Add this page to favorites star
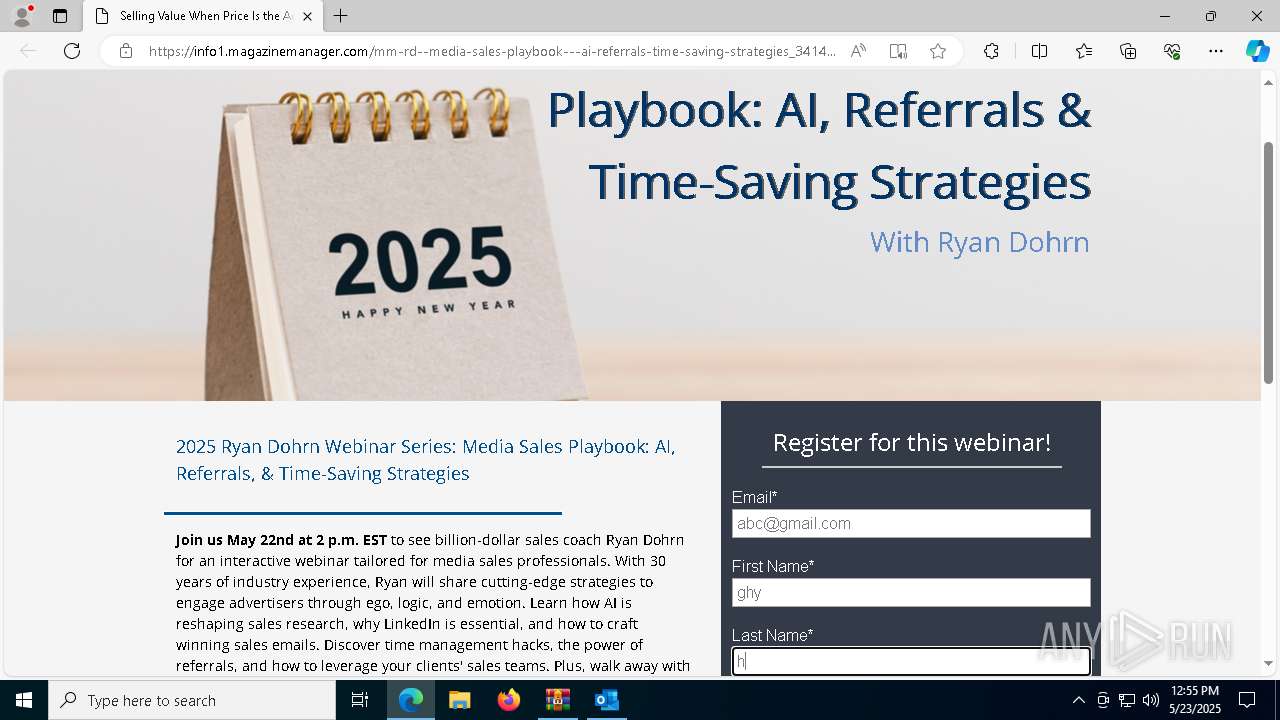This screenshot has height=720, width=1280. point(938,51)
